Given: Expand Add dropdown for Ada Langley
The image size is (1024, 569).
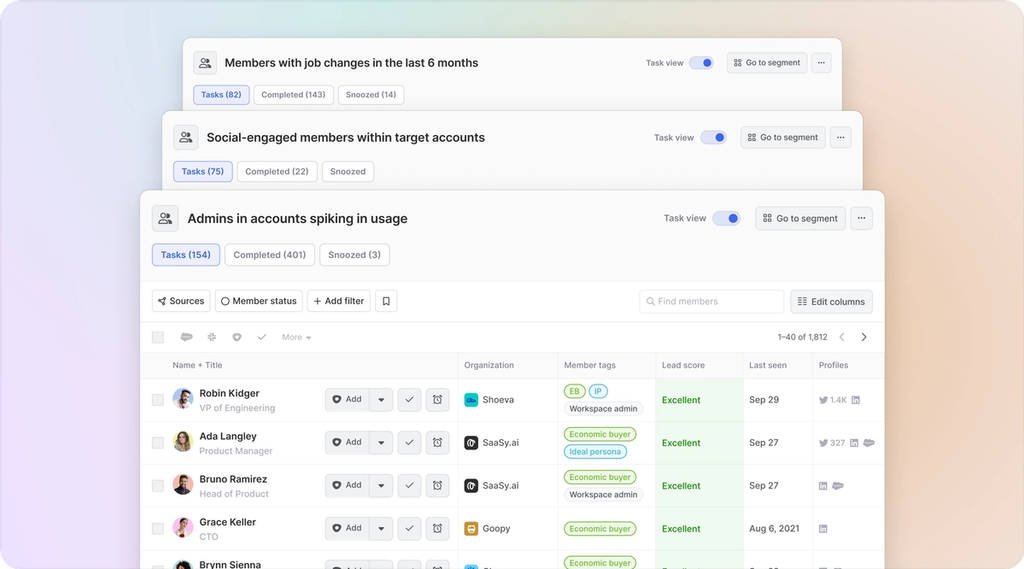Looking at the screenshot, I should (x=381, y=443).
